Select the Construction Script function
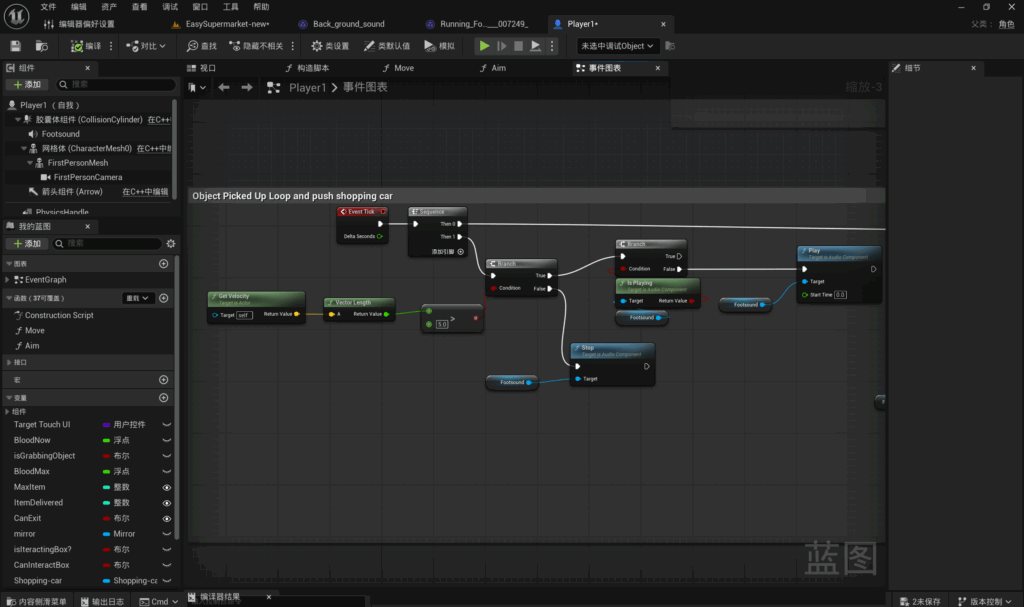 point(59,315)
